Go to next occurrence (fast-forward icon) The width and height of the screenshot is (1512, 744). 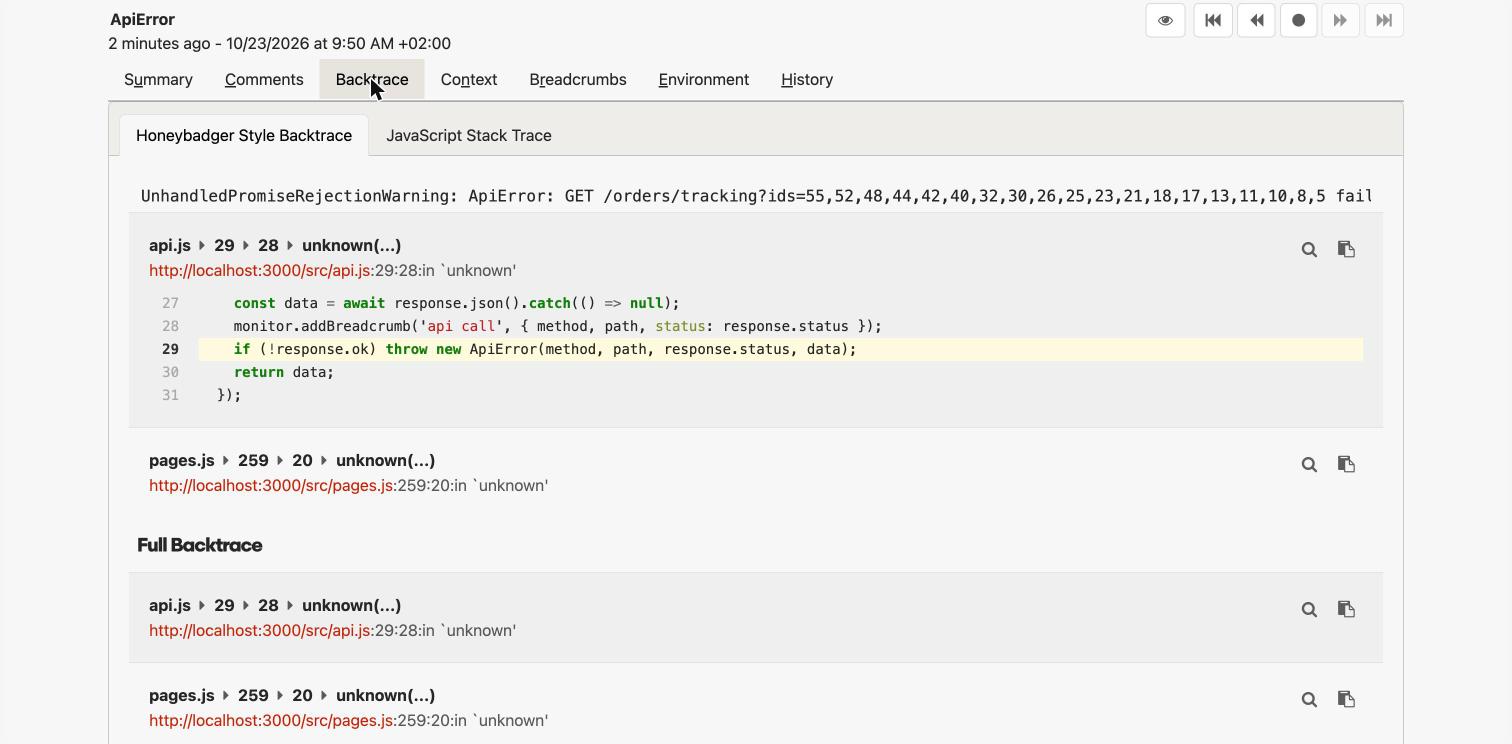pyautogui.click(x=1341, y=20)
